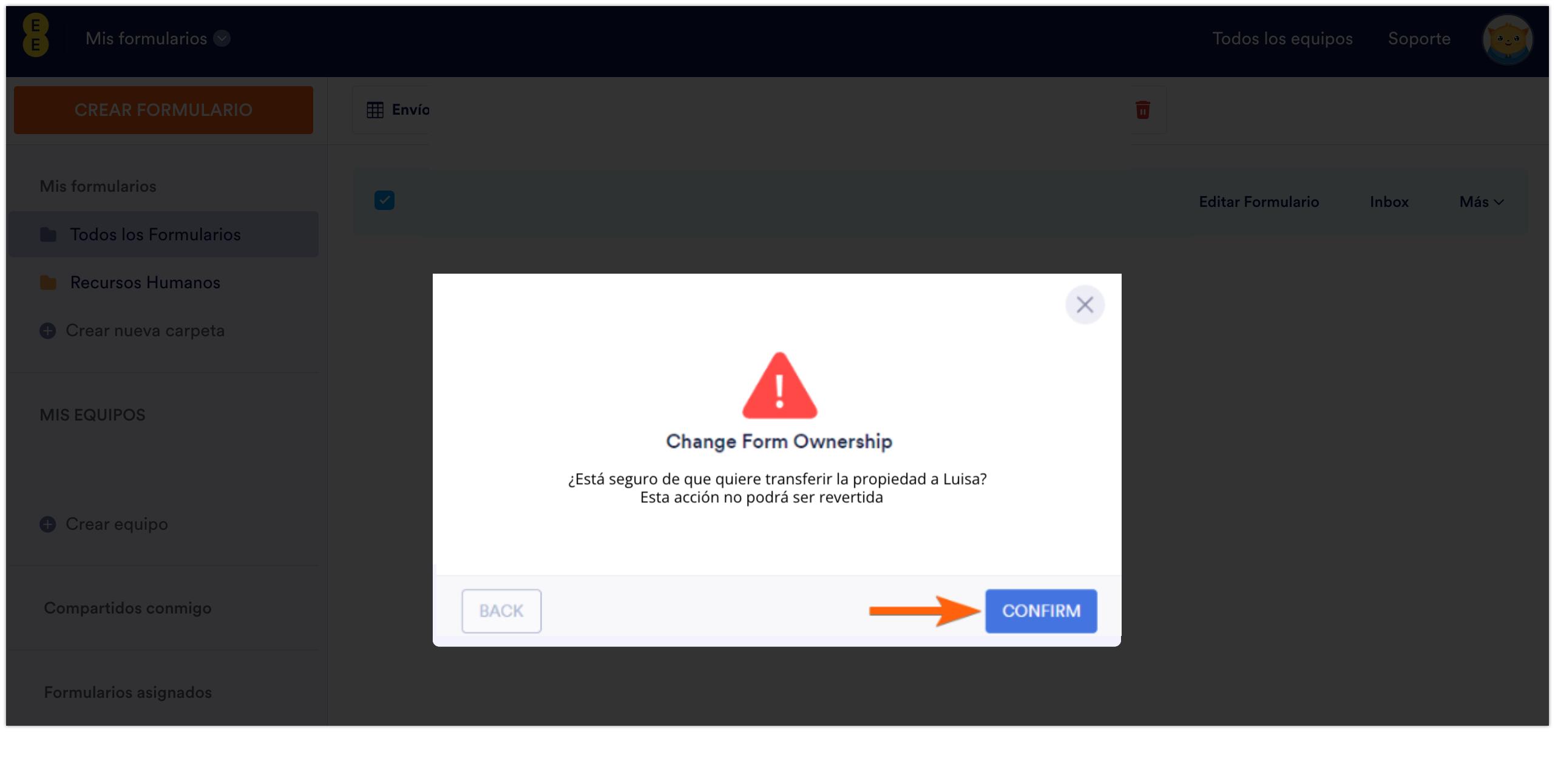Confirm the ownership transfer
This screenshot has height=784, width=1555.
tap(1041, 611)
